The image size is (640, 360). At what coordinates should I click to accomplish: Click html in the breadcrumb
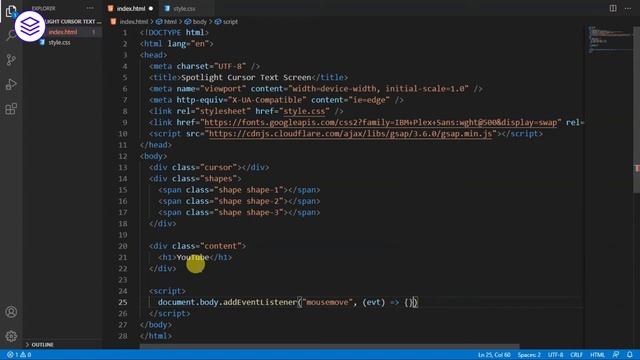coord(170,22)
